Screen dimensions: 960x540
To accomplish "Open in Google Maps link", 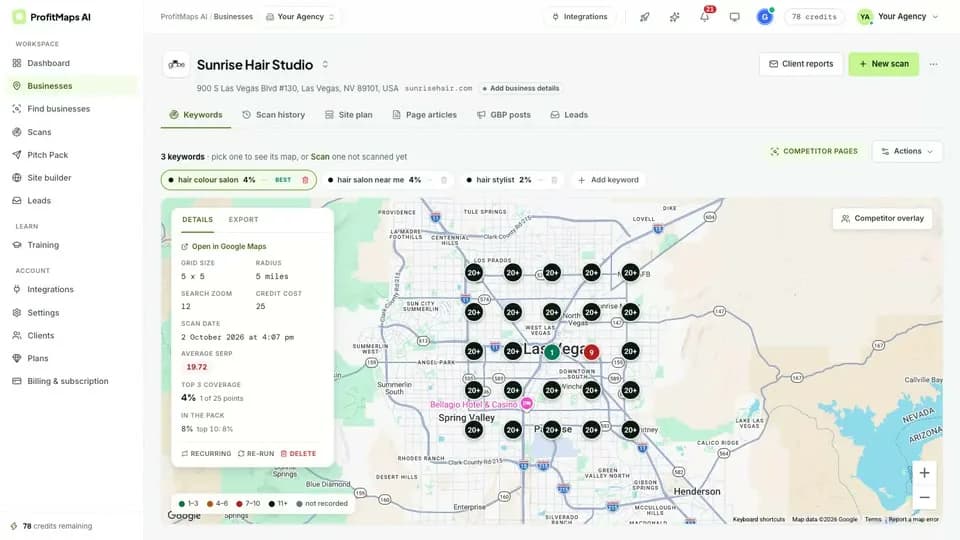I will pyautogui.click(x=223, y=247).
